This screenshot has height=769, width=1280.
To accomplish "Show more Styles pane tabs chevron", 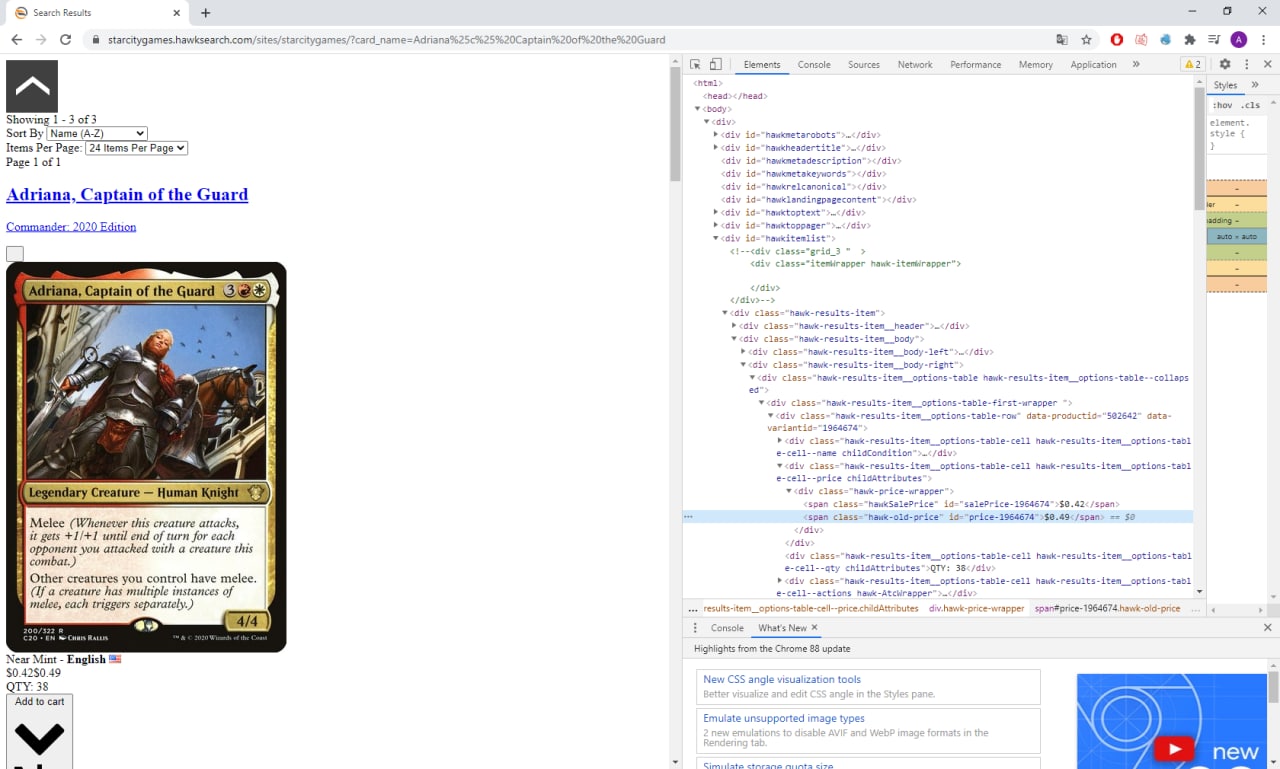I will point(1255,85).
